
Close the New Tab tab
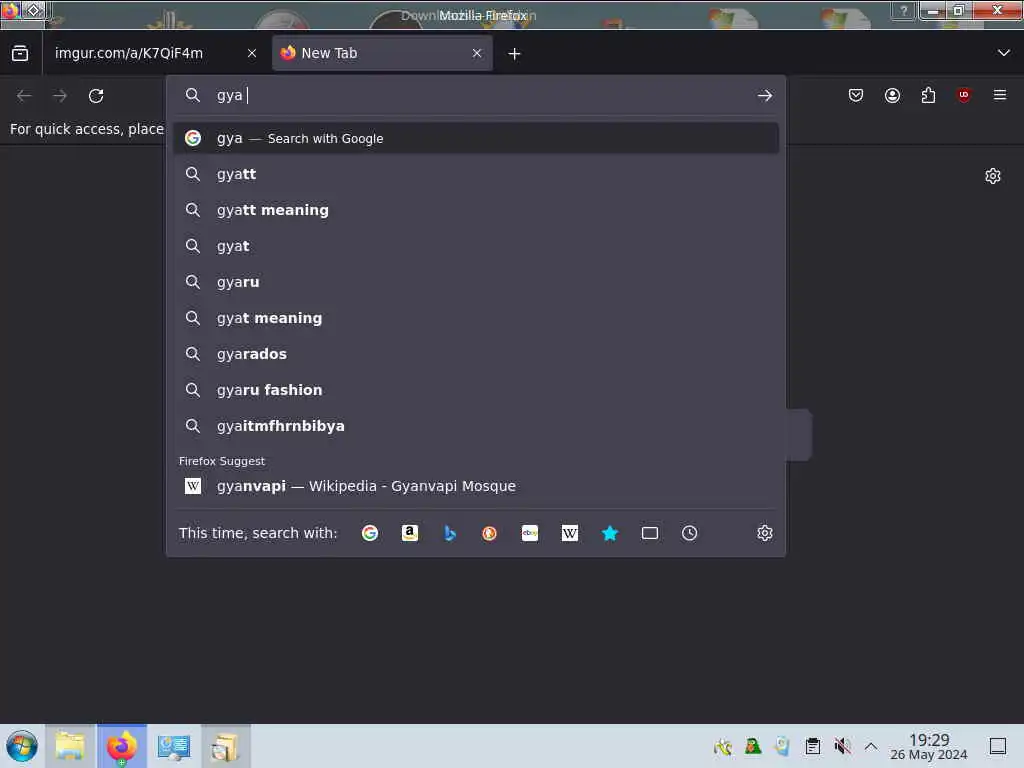tap(477, 54)
